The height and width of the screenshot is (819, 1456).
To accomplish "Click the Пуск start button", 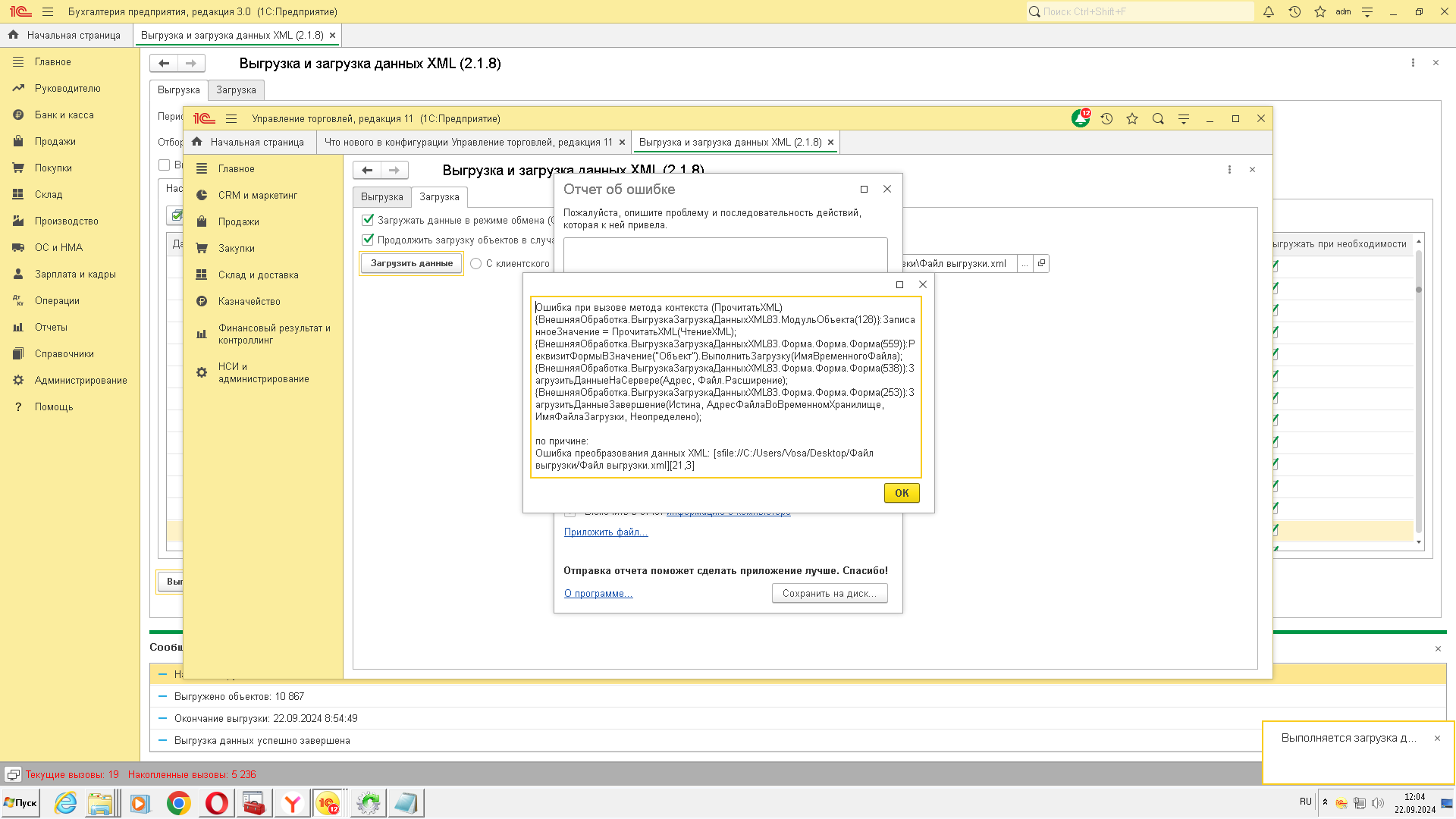I will pos(20,803).
